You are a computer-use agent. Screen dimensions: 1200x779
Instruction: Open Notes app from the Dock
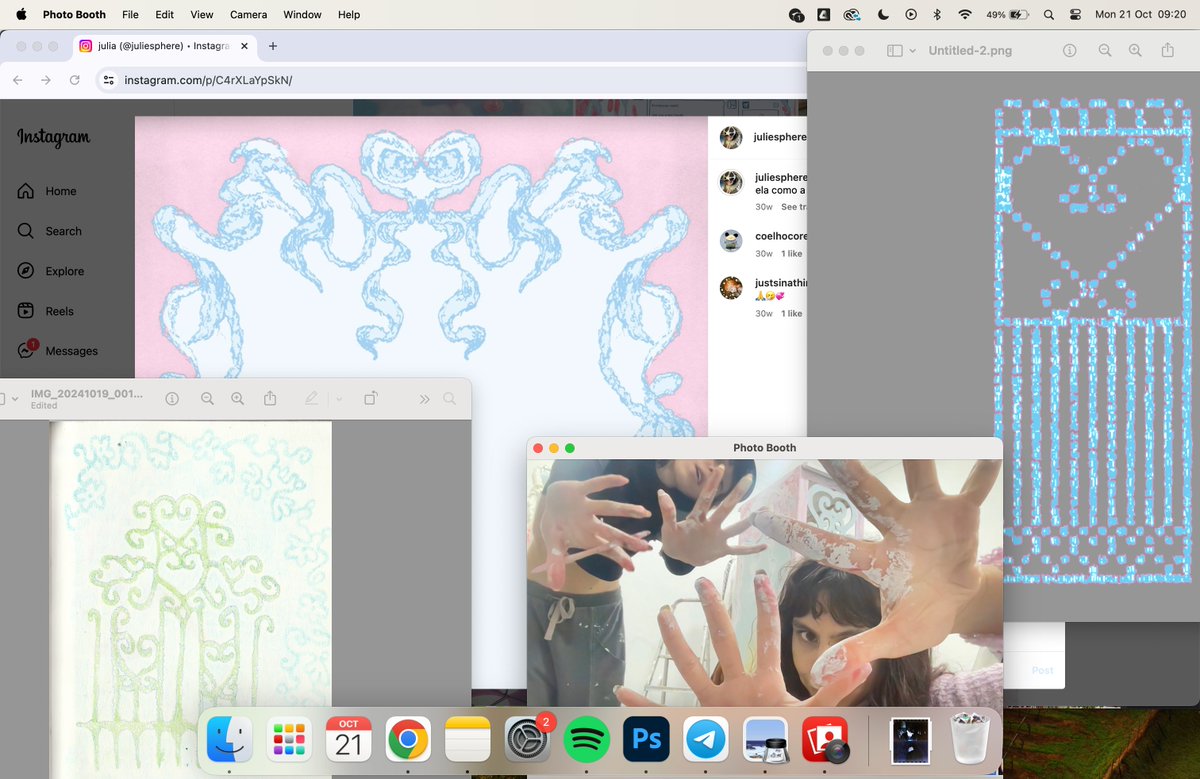point(468,740)
